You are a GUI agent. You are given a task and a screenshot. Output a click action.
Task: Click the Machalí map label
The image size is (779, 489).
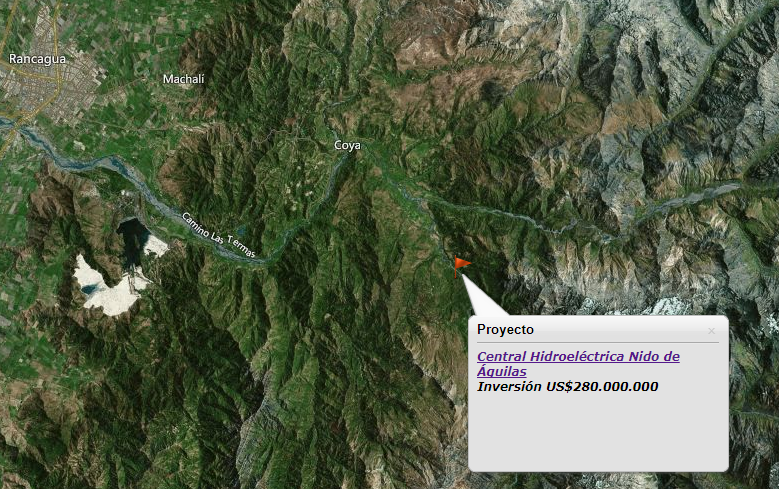(x=183, y=79)
